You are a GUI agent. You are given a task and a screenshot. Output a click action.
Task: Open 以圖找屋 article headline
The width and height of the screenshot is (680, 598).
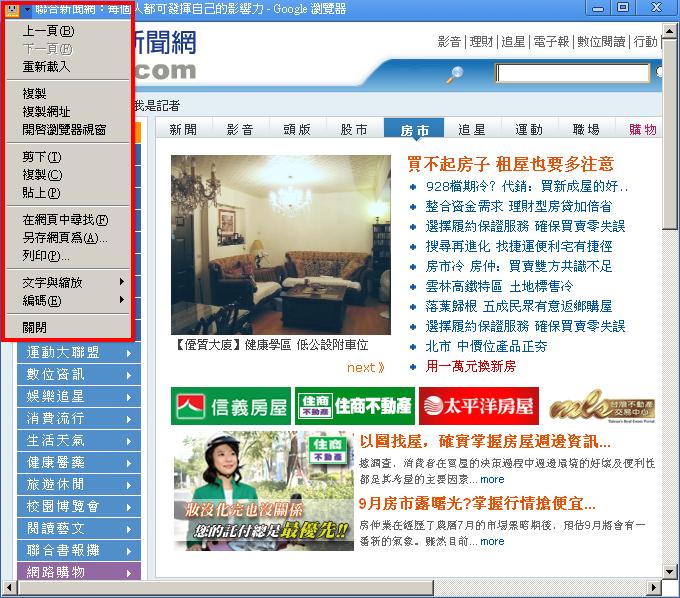coord(485,441)
